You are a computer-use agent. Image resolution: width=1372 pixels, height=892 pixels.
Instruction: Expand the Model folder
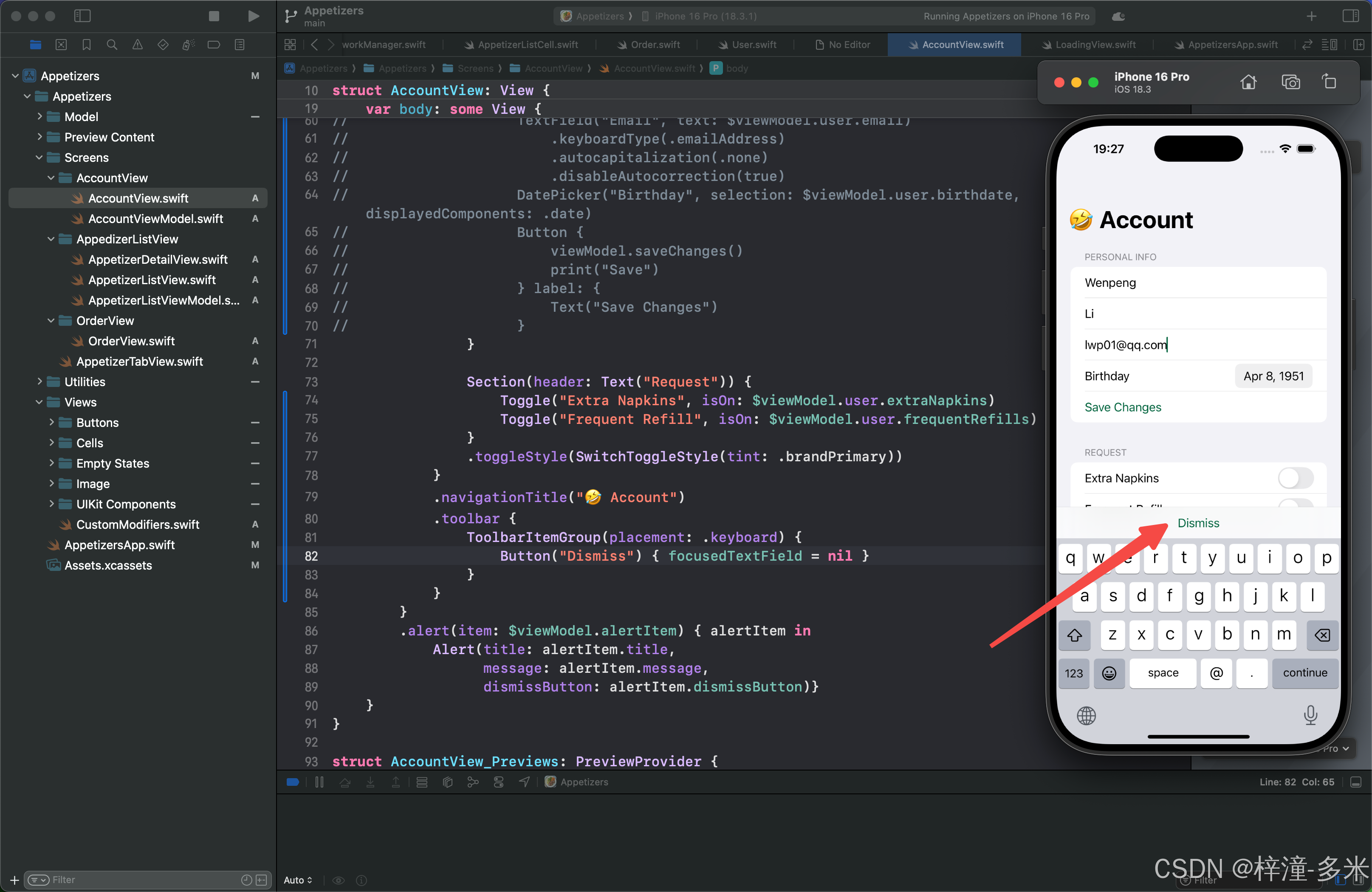click(40, 116)
